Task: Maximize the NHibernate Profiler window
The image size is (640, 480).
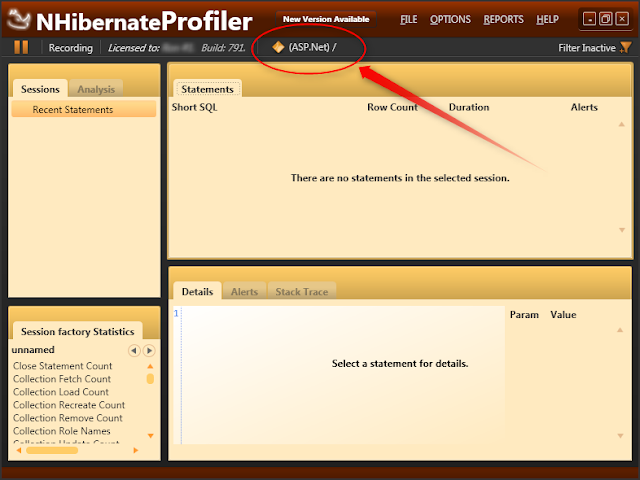Action: (x=606, y=19)
